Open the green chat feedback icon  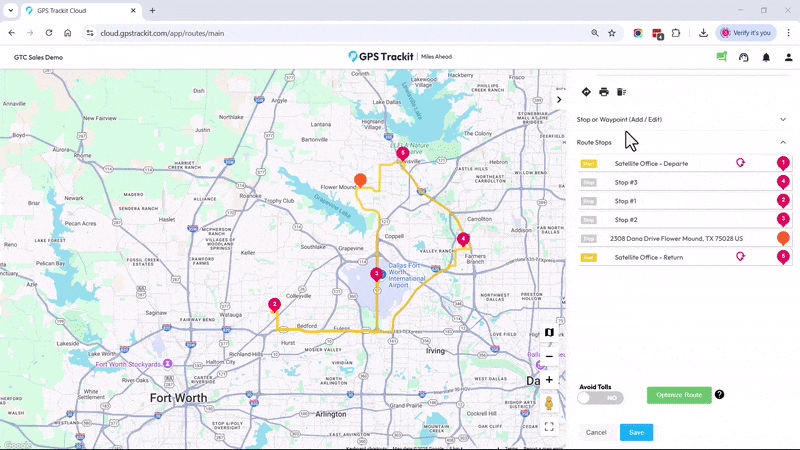(721, 57)
